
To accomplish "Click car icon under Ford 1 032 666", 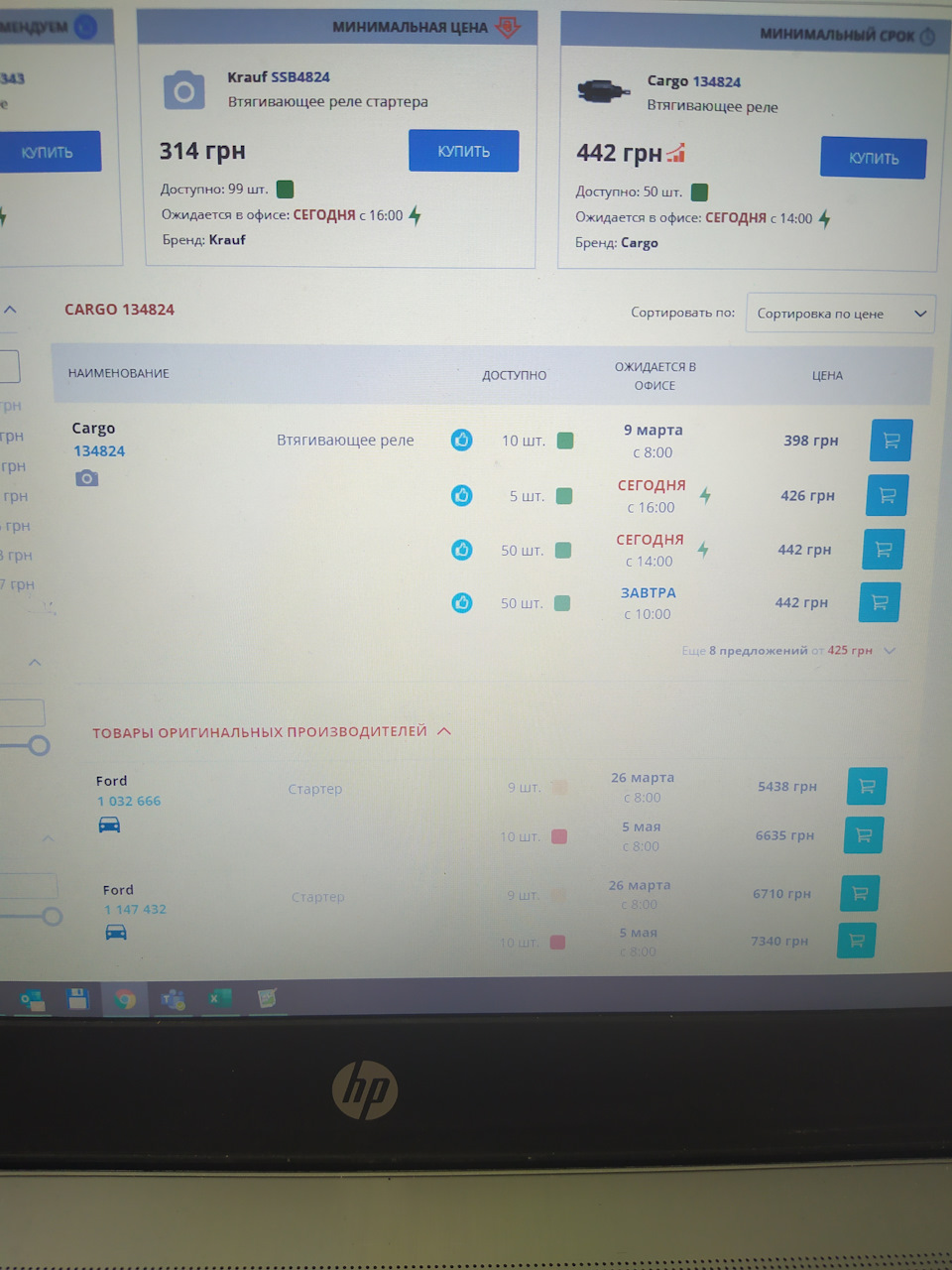I will [109, 825].
